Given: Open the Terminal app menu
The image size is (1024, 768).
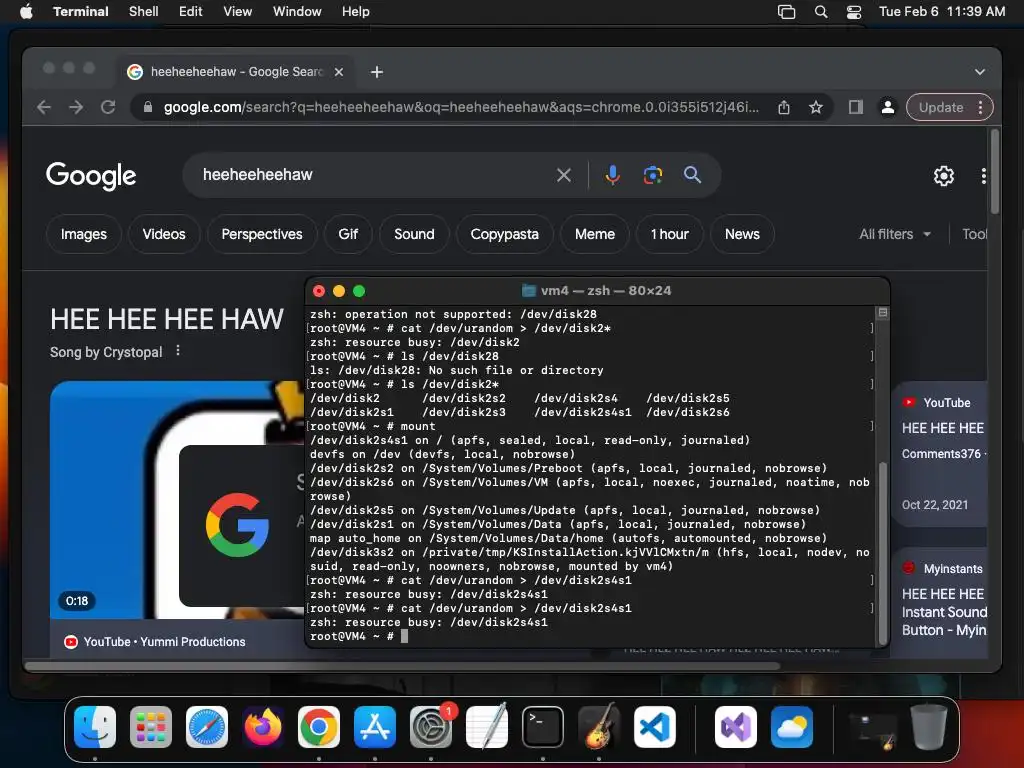Looking at the screenshot, I should [81, 11].
